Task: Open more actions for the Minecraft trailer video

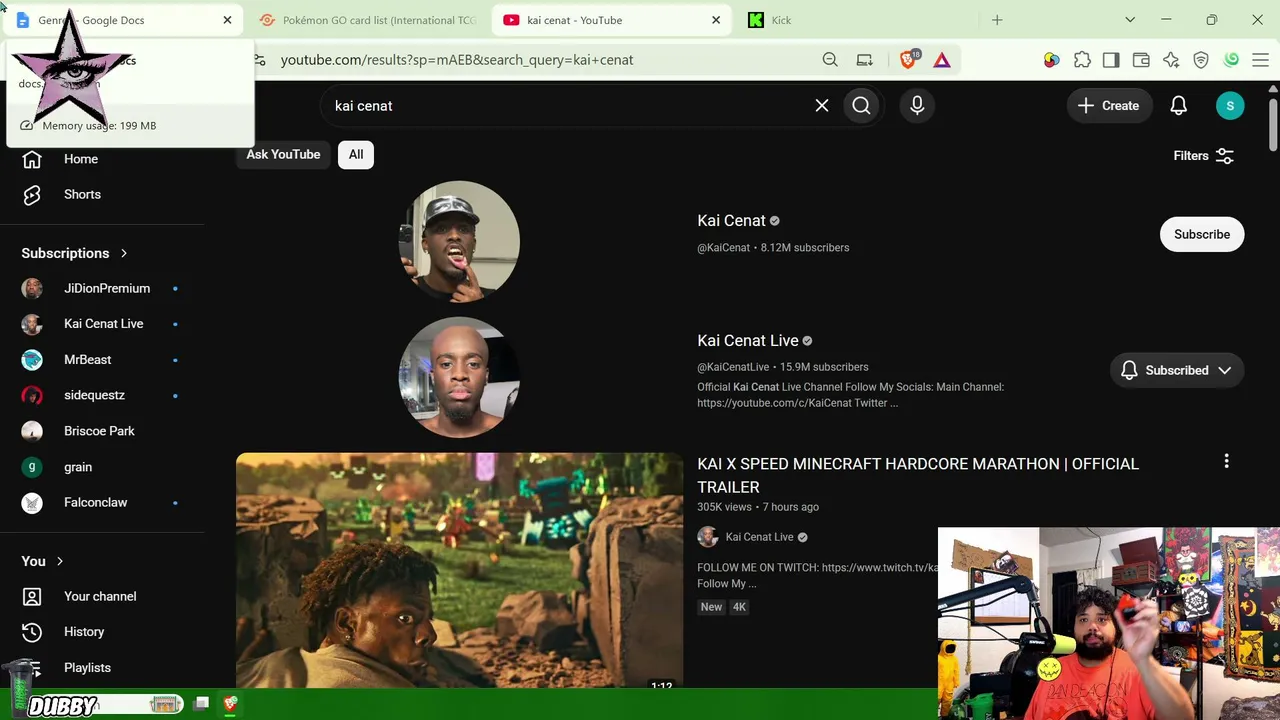Action: [1226, 461]
